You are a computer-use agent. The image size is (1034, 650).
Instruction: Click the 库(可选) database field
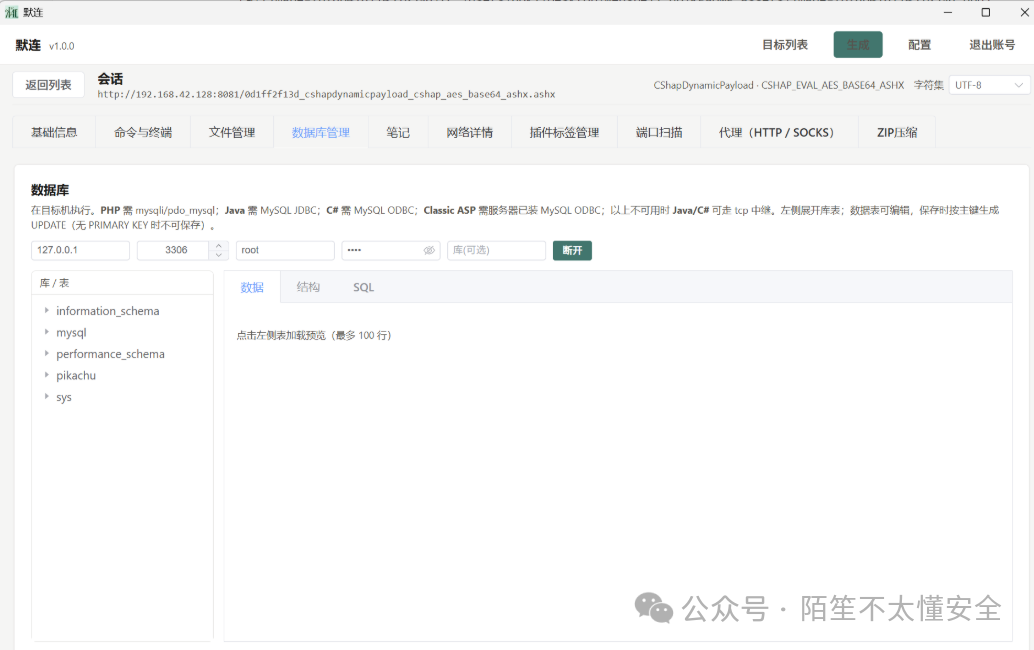(x=497, y=251)
